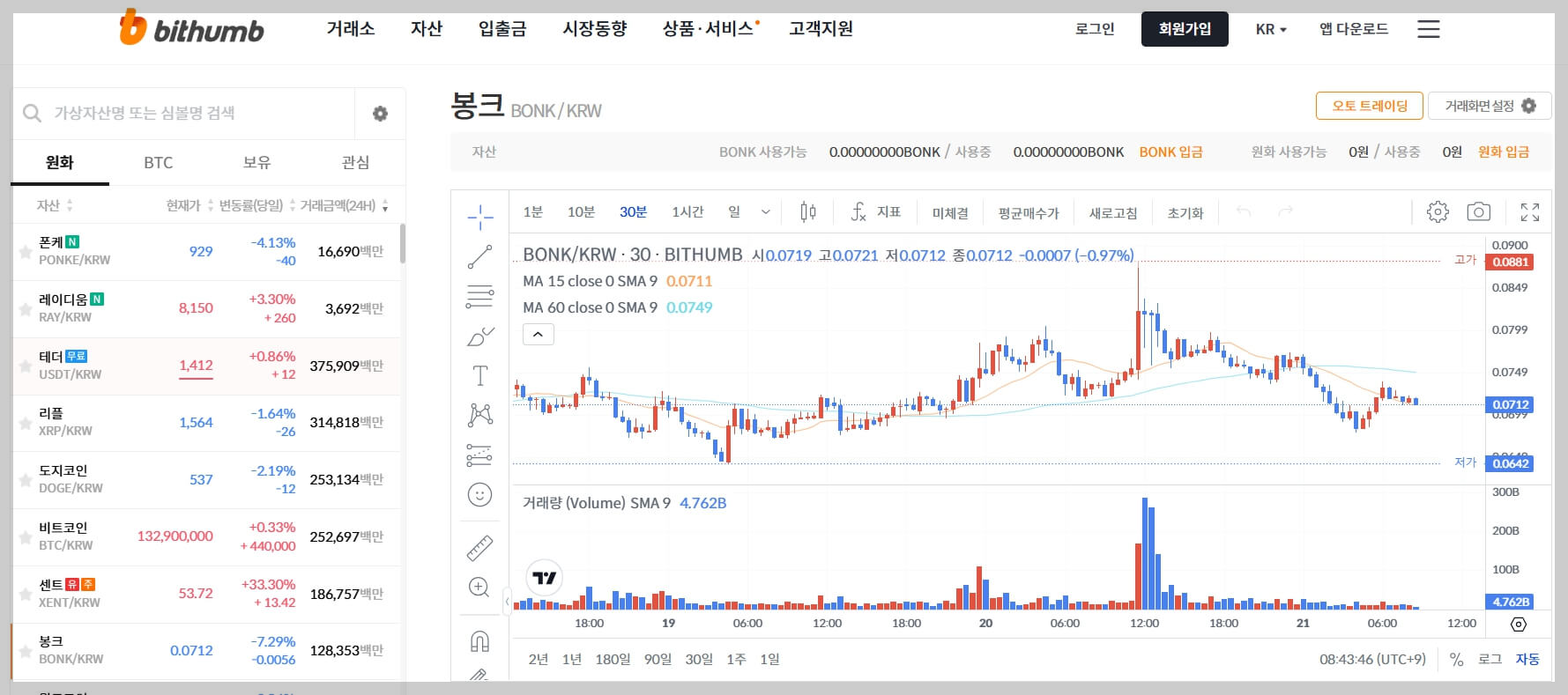
Task: Open the KR language dropdown
Action: pyautogui.click(x=1269, y=28)
